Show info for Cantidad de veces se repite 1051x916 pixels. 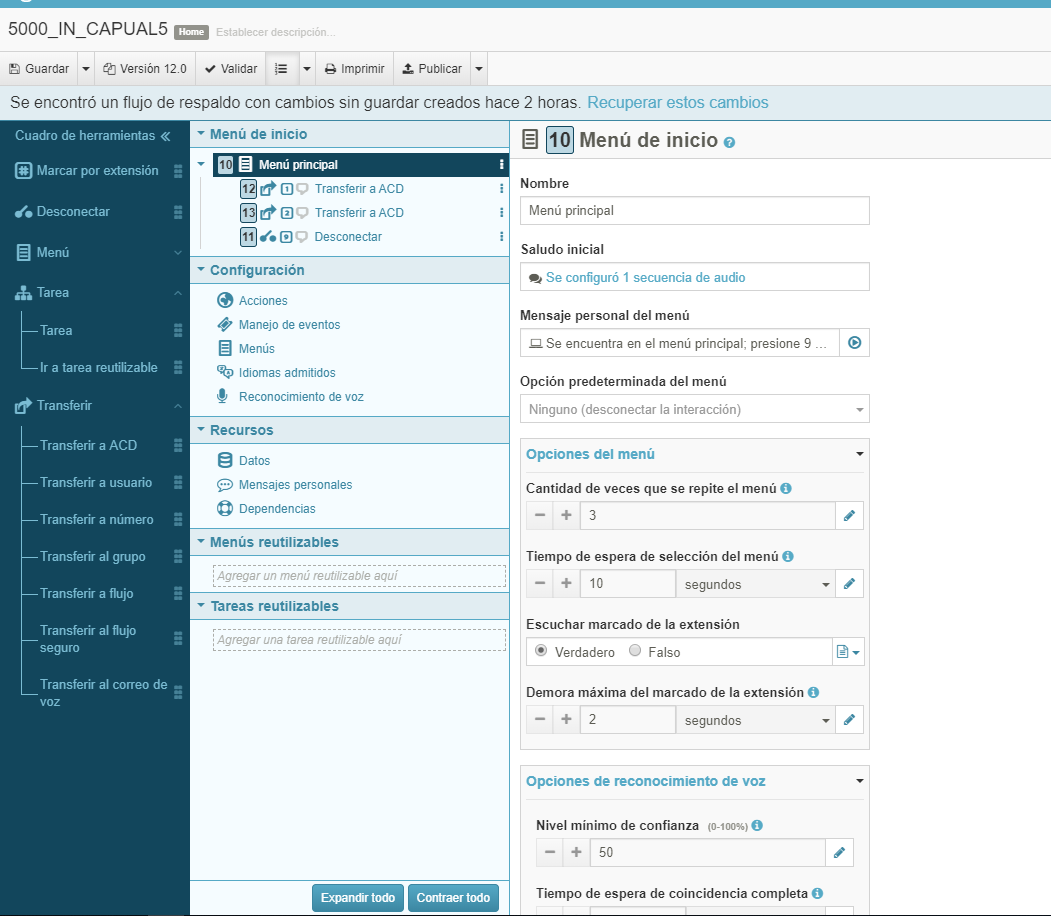786,488
